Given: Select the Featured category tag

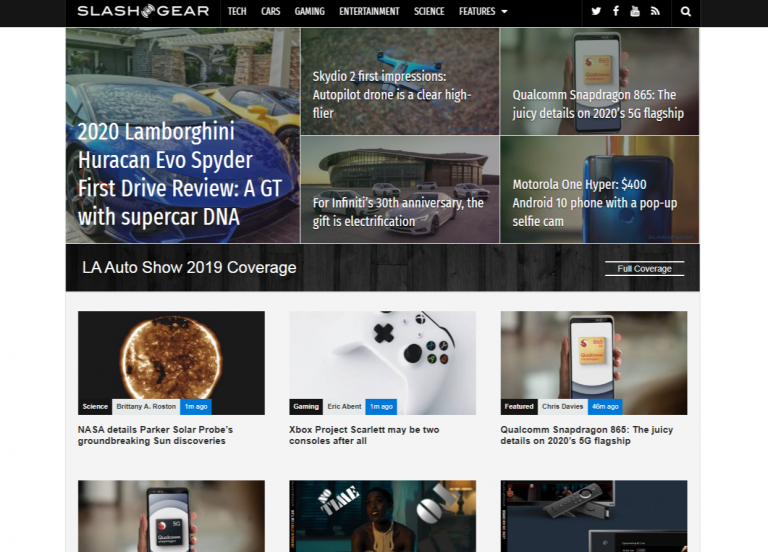Looking at the screenshot, I should click(519, 407).
